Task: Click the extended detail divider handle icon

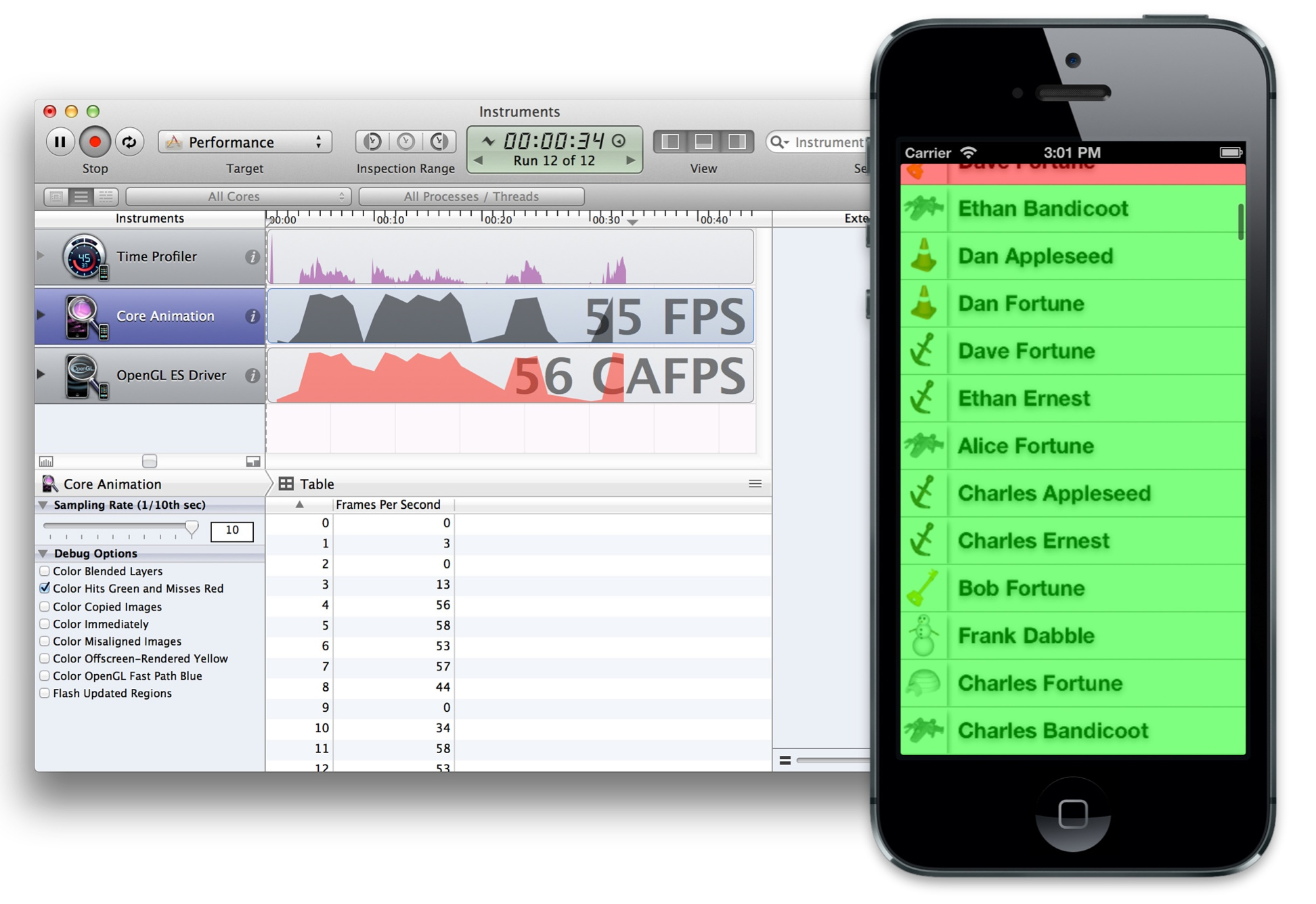Action: tap(785, 761)
